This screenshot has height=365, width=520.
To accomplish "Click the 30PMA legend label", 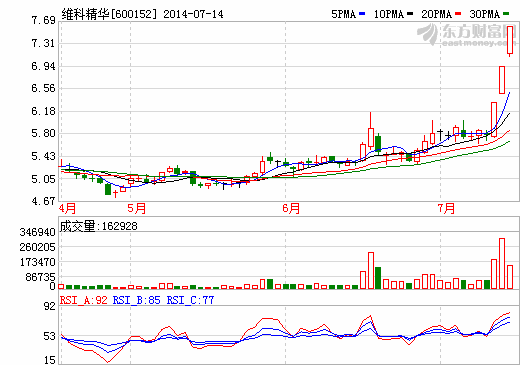I will (485, 14).
